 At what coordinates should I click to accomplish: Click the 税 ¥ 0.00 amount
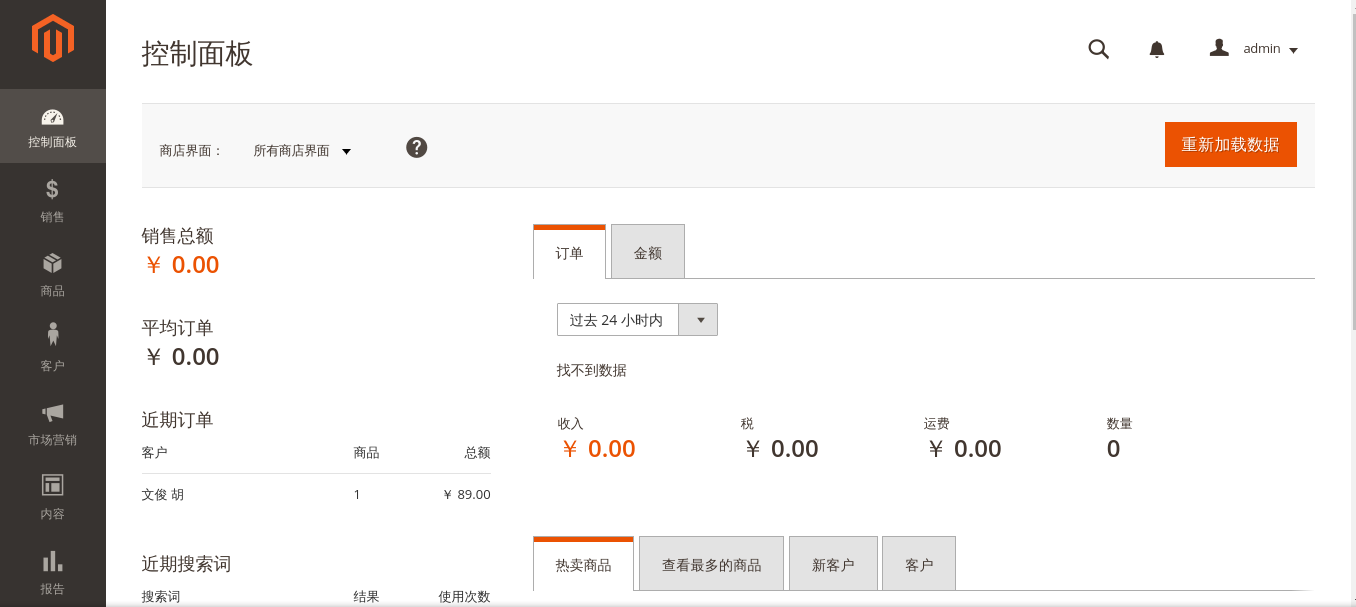pyautogui.click(x=781, y=449)
